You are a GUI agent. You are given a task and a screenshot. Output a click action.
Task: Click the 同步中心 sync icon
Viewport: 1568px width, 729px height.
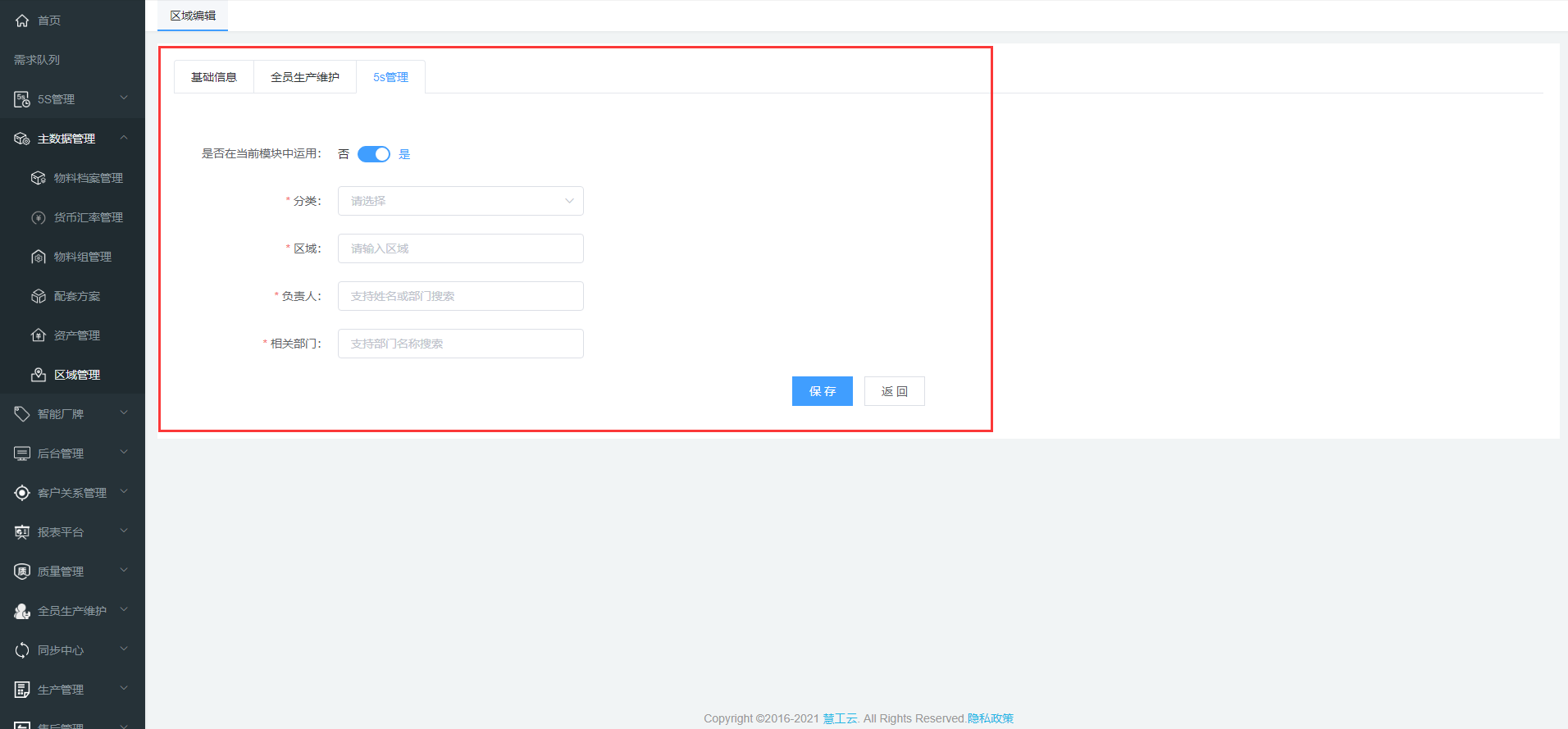22,650
